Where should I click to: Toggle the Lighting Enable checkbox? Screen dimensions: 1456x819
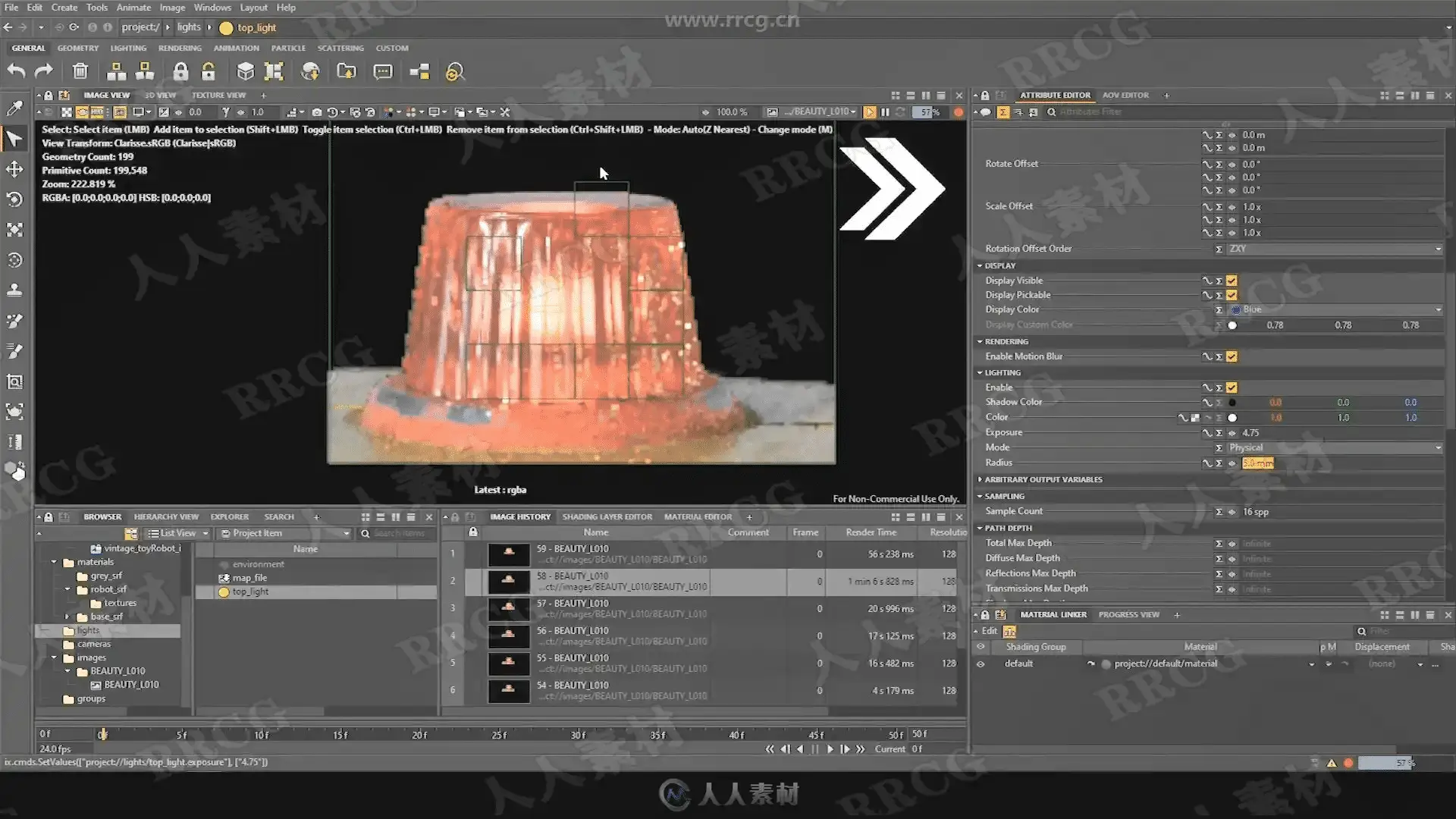pos(1232,388)
